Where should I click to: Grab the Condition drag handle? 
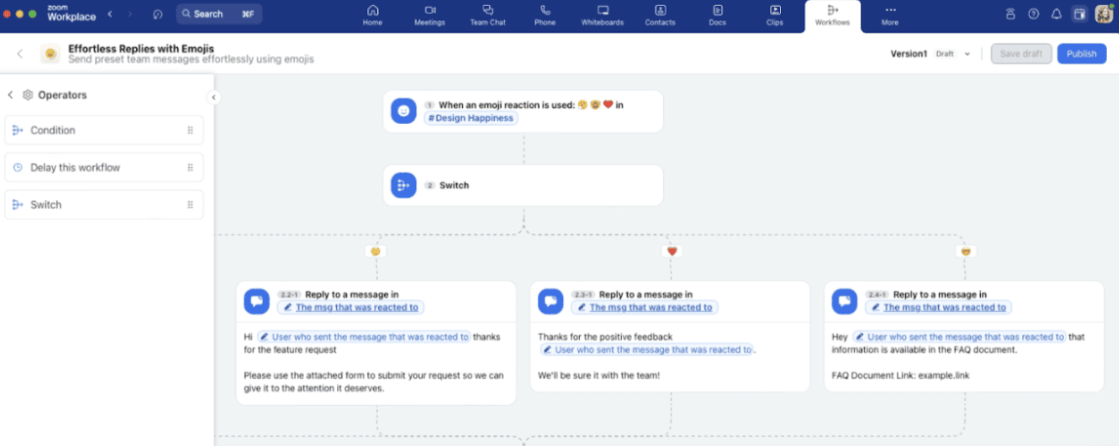tap(190, 131)
